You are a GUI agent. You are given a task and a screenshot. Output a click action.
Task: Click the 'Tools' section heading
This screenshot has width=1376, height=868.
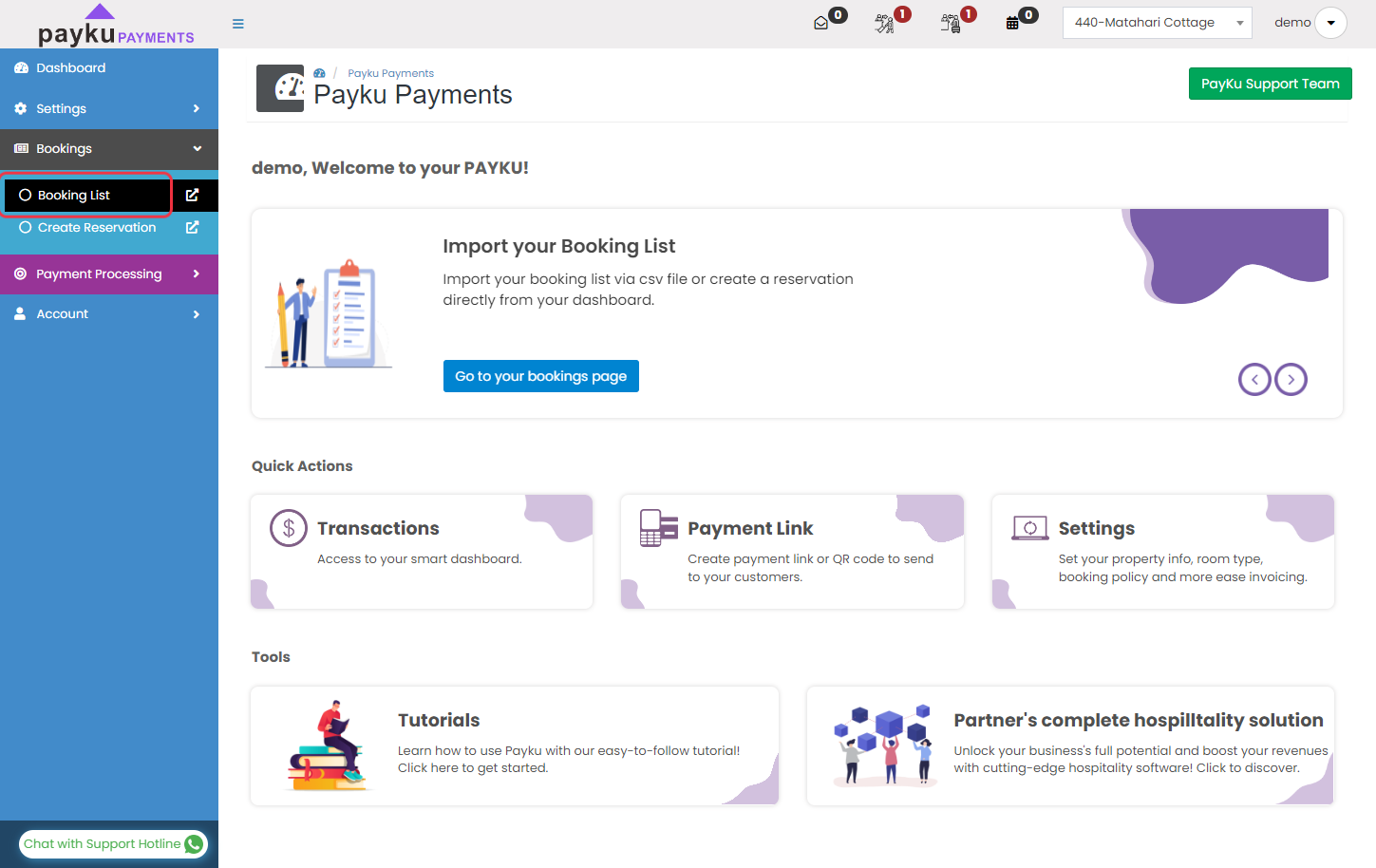coord(271,657)
